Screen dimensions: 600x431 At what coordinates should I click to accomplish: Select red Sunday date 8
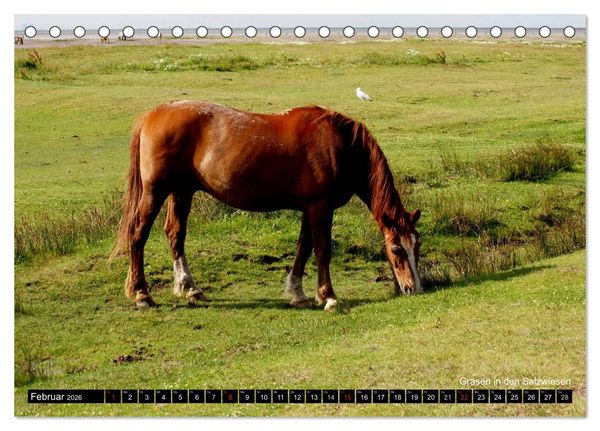tap(230, 397)
